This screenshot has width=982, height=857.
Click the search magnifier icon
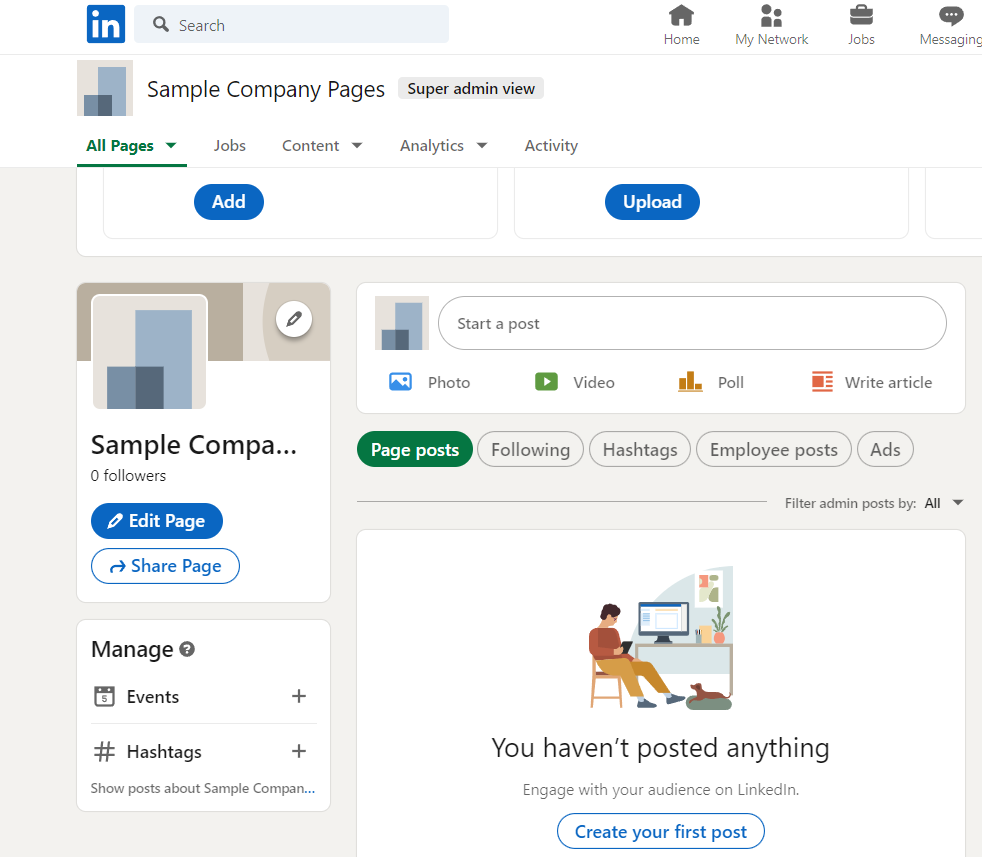tap(161, 24)
